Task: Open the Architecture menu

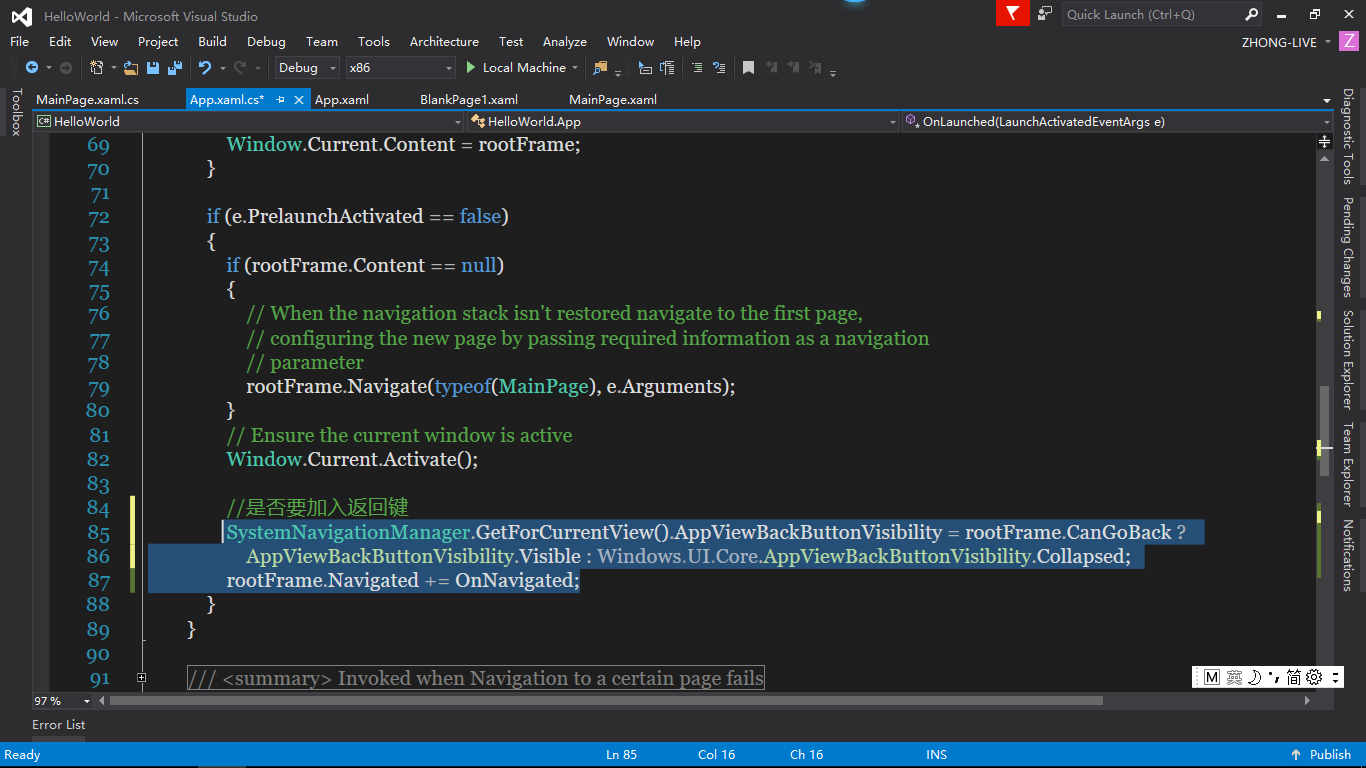Action: pos(444,42)
